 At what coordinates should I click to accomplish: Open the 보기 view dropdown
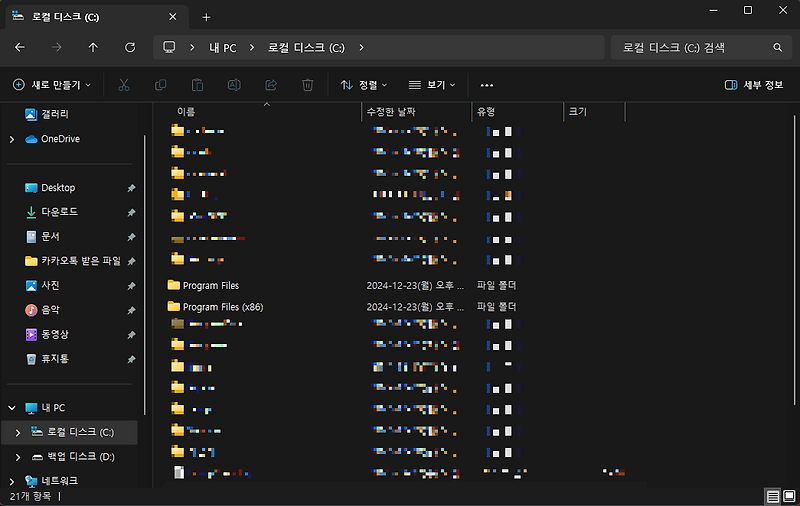[x=432, y=85]
